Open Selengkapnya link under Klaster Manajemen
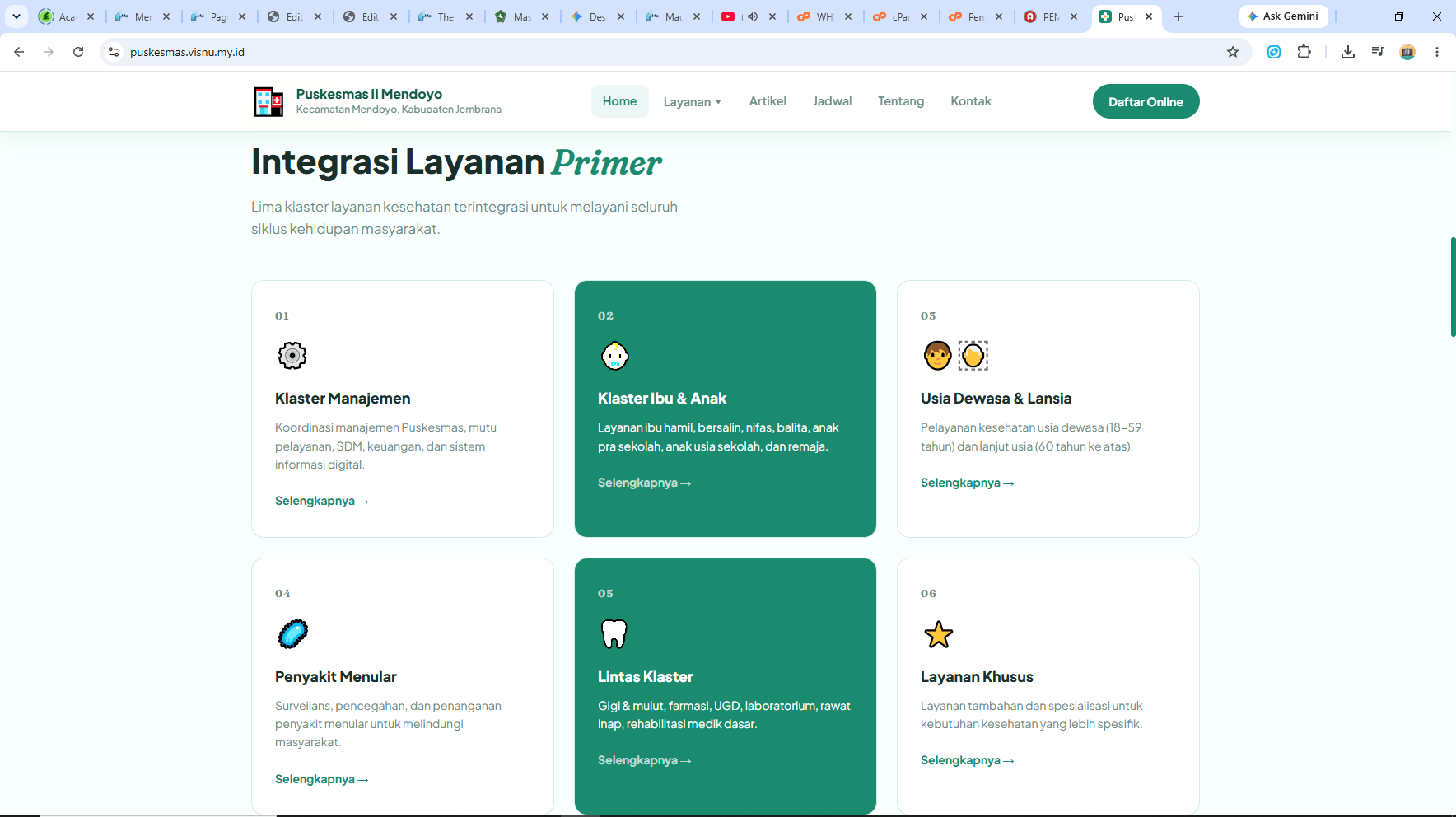 (321, 501)
